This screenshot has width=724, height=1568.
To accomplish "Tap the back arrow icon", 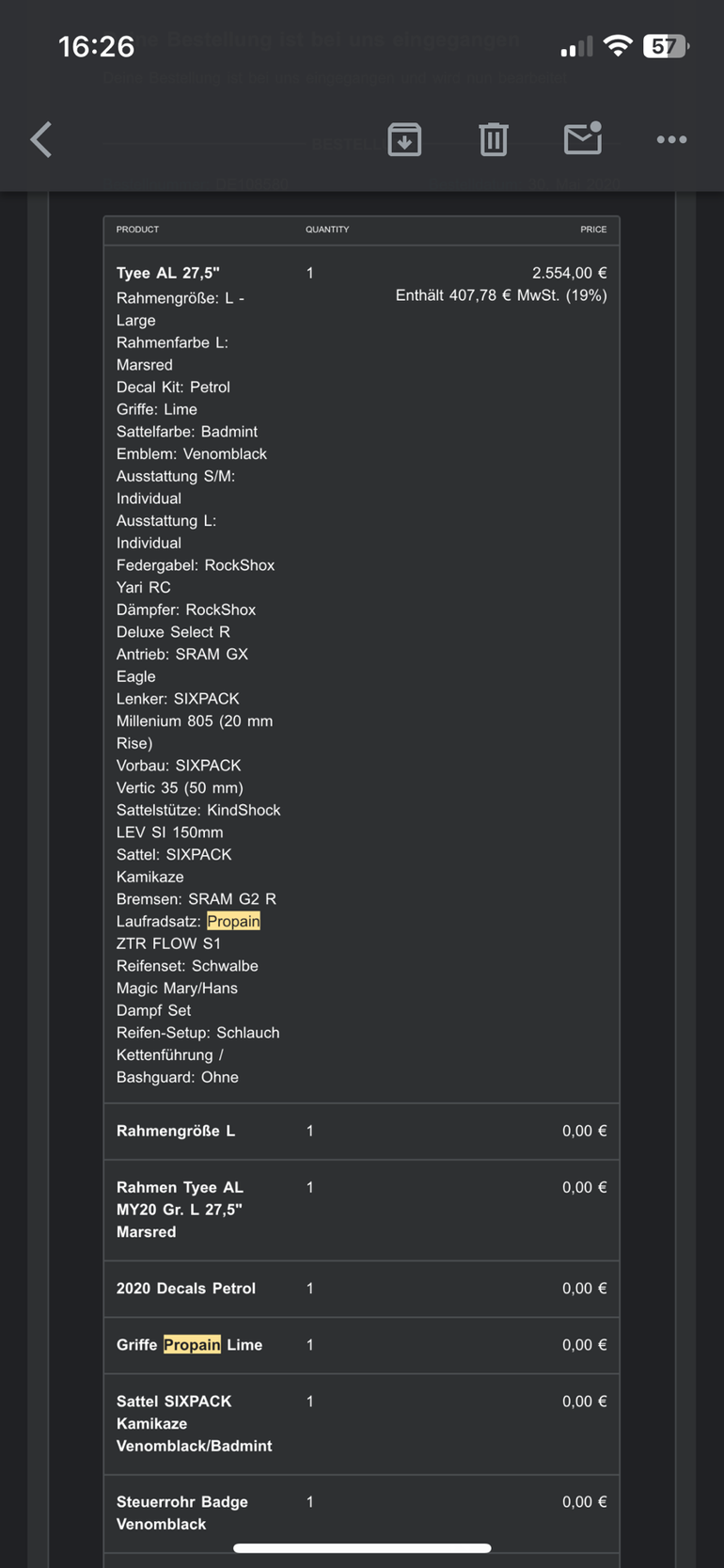I will point(41,139).
